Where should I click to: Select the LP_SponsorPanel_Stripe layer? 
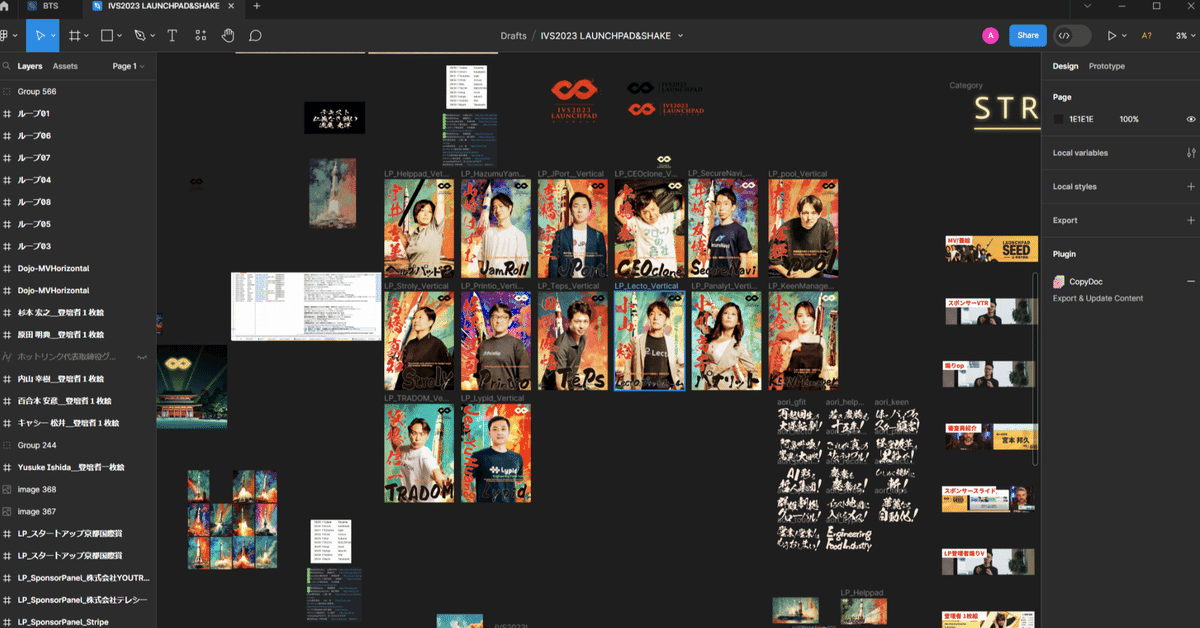(78, 622)
